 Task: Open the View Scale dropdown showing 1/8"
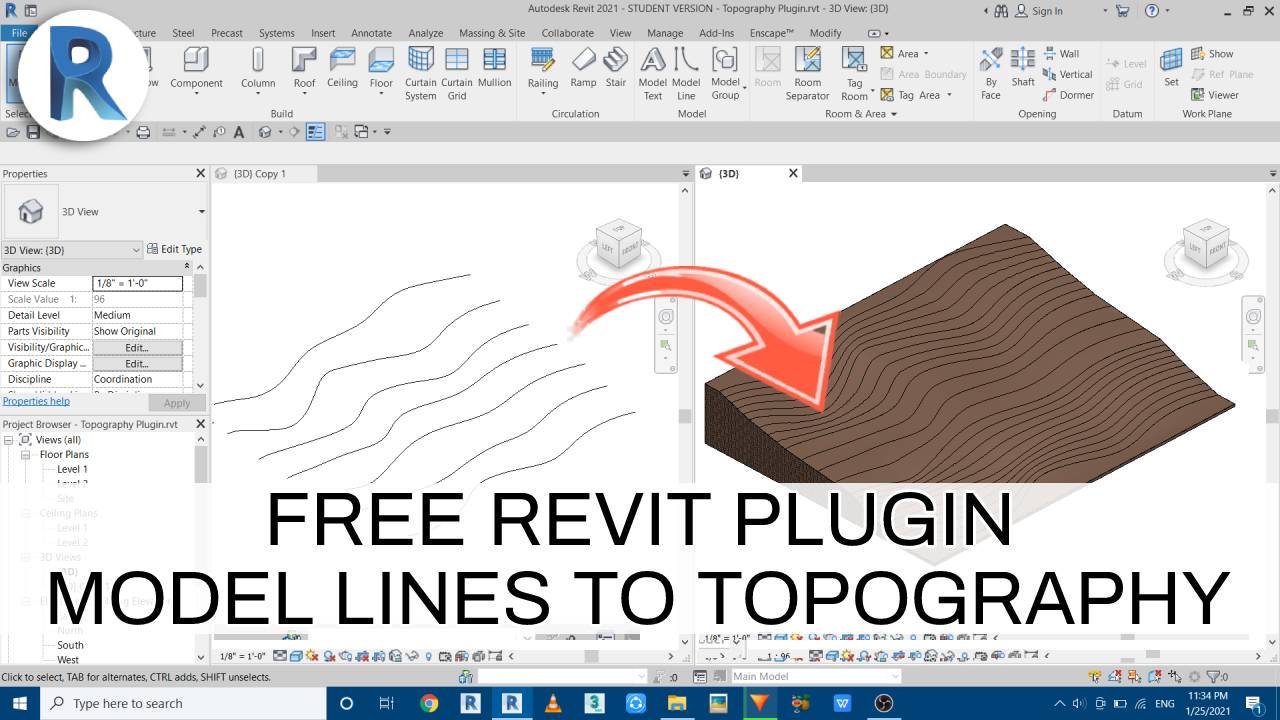click(138, 283)
